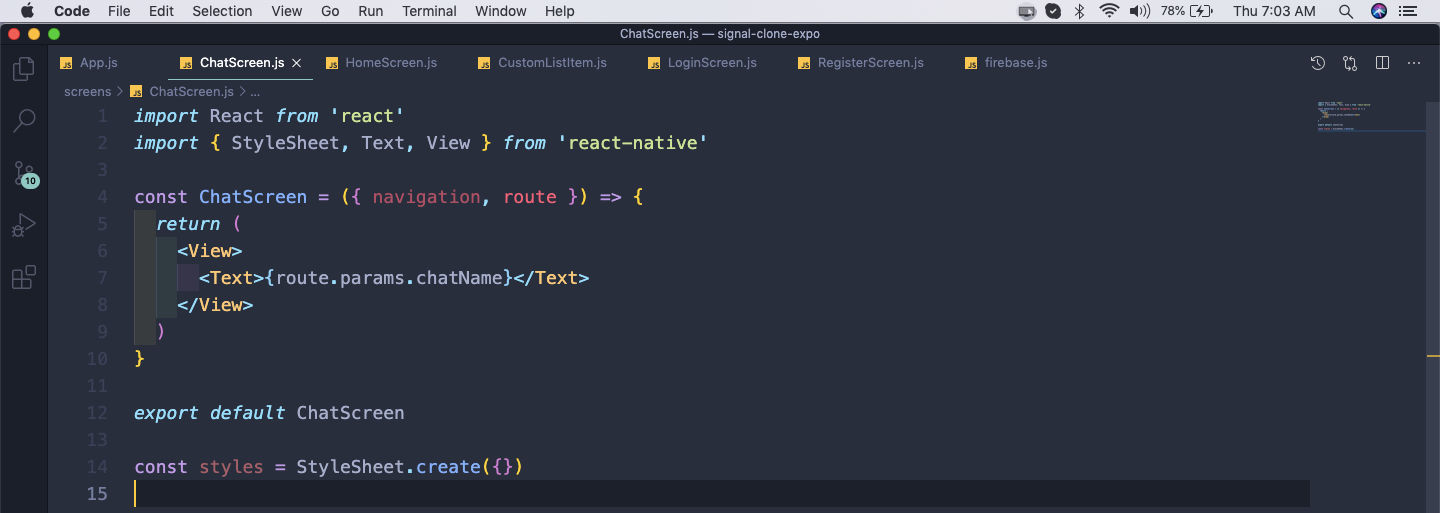Open the Run and Debug view
Viewport: 1440px width, 513px height.
point(24,225)
